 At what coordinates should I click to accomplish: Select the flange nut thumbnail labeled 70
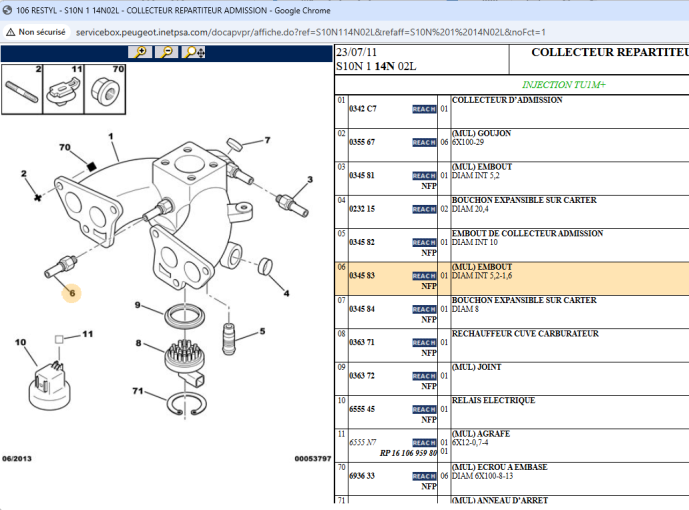tap(107, 90)
